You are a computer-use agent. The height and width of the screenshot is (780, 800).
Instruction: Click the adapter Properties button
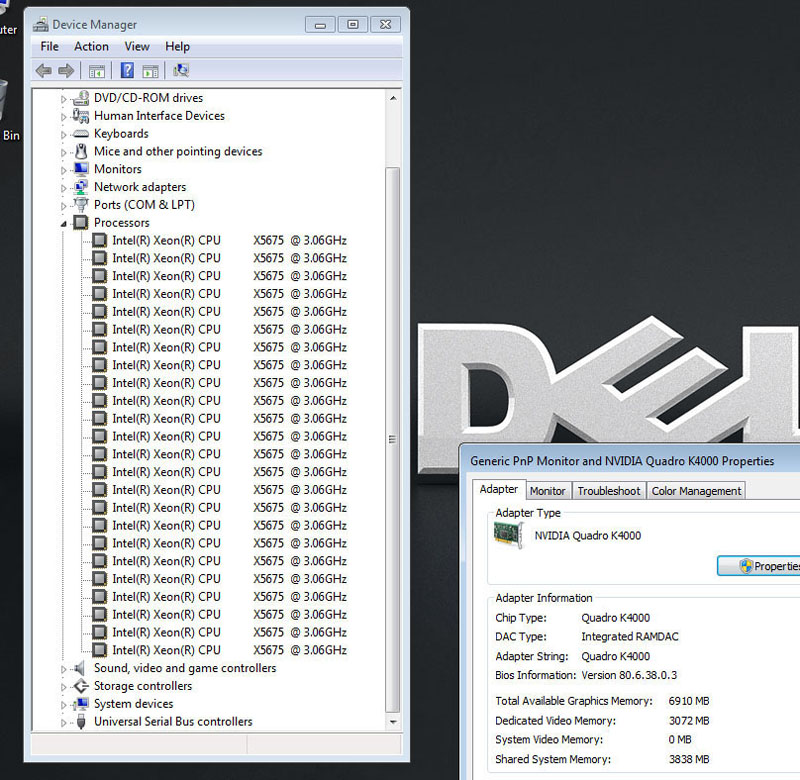click(x=759, y=566)
